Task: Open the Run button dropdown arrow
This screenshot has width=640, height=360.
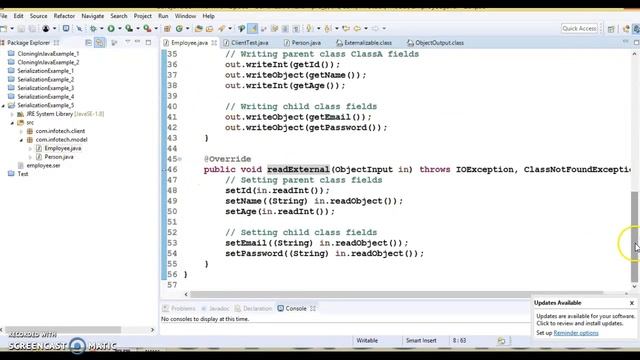Action: coord(119,29)
